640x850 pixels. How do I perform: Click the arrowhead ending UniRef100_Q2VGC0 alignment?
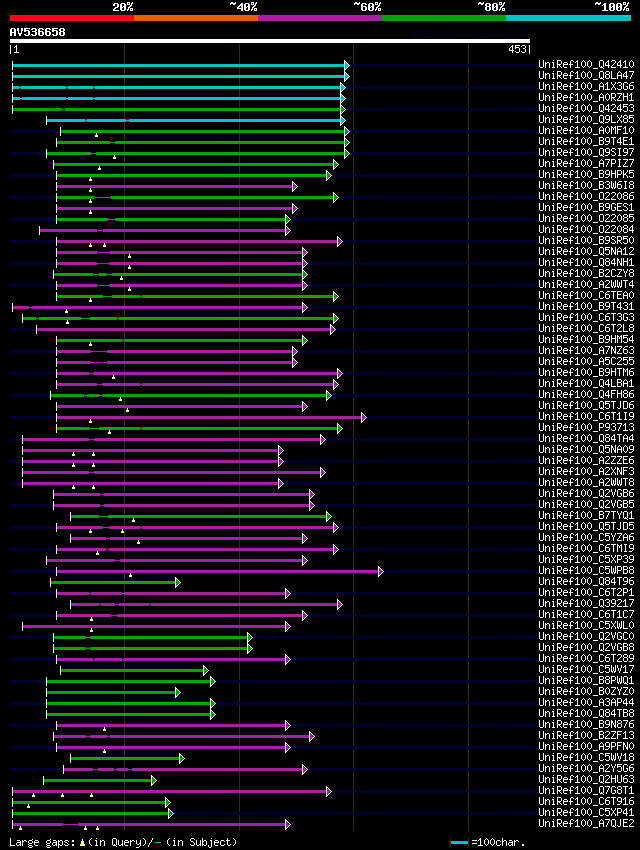(250, 638)
